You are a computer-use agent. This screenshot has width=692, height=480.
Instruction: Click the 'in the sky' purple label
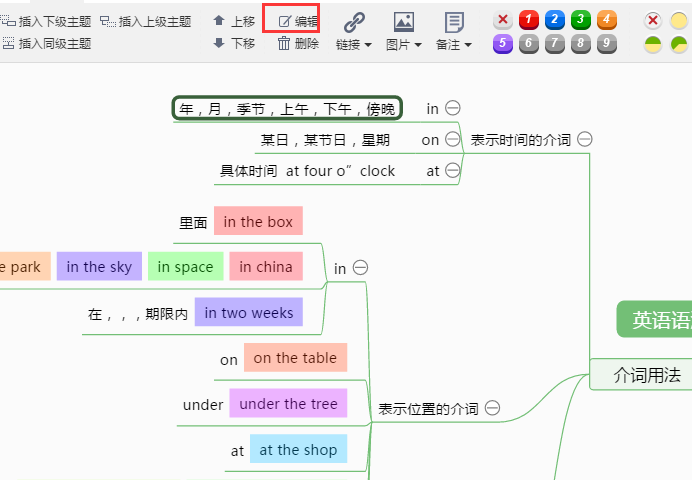tap(99, 266)
